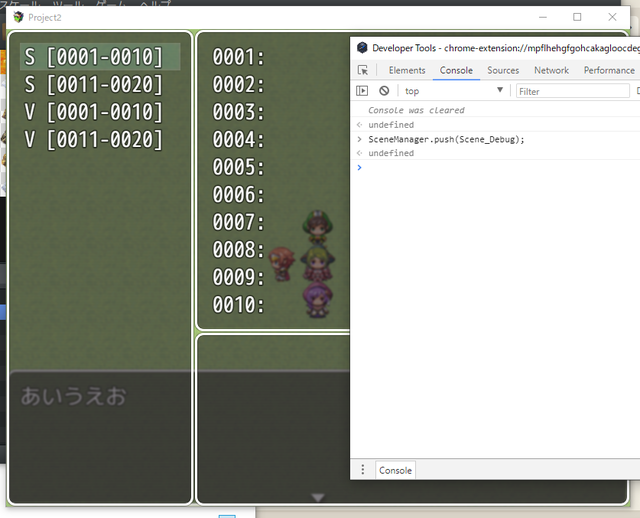The height and width of the screenshot is (518, 640).
Task: Click the Developer Tools window icon
Action: coord(362,48)
